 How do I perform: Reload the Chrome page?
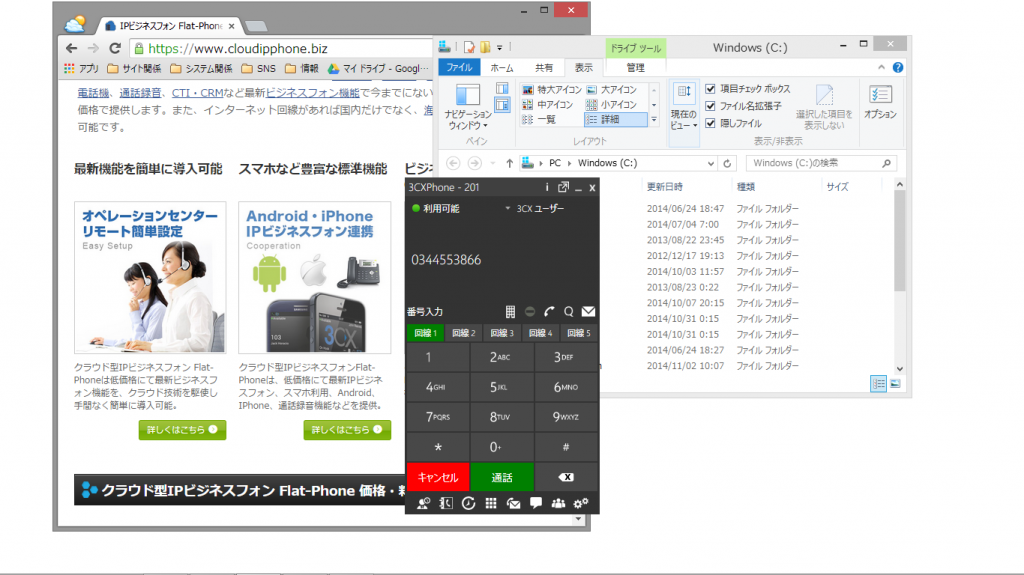point(115,48)
